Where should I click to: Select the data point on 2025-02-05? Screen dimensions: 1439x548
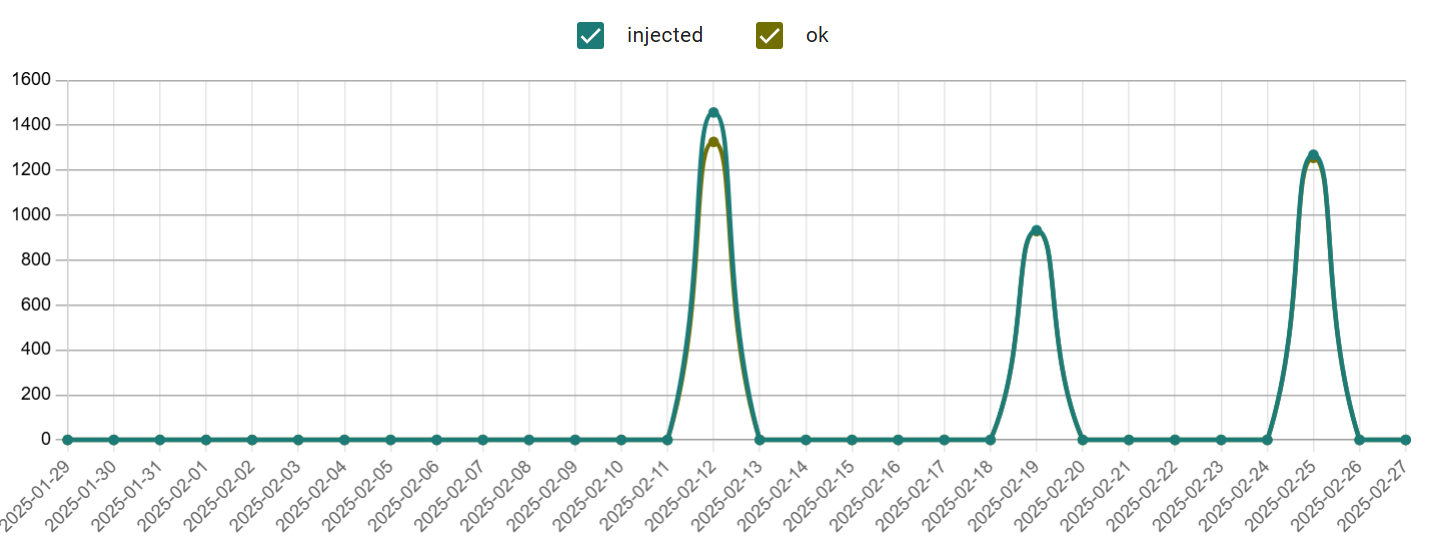(x=390, y=440)
